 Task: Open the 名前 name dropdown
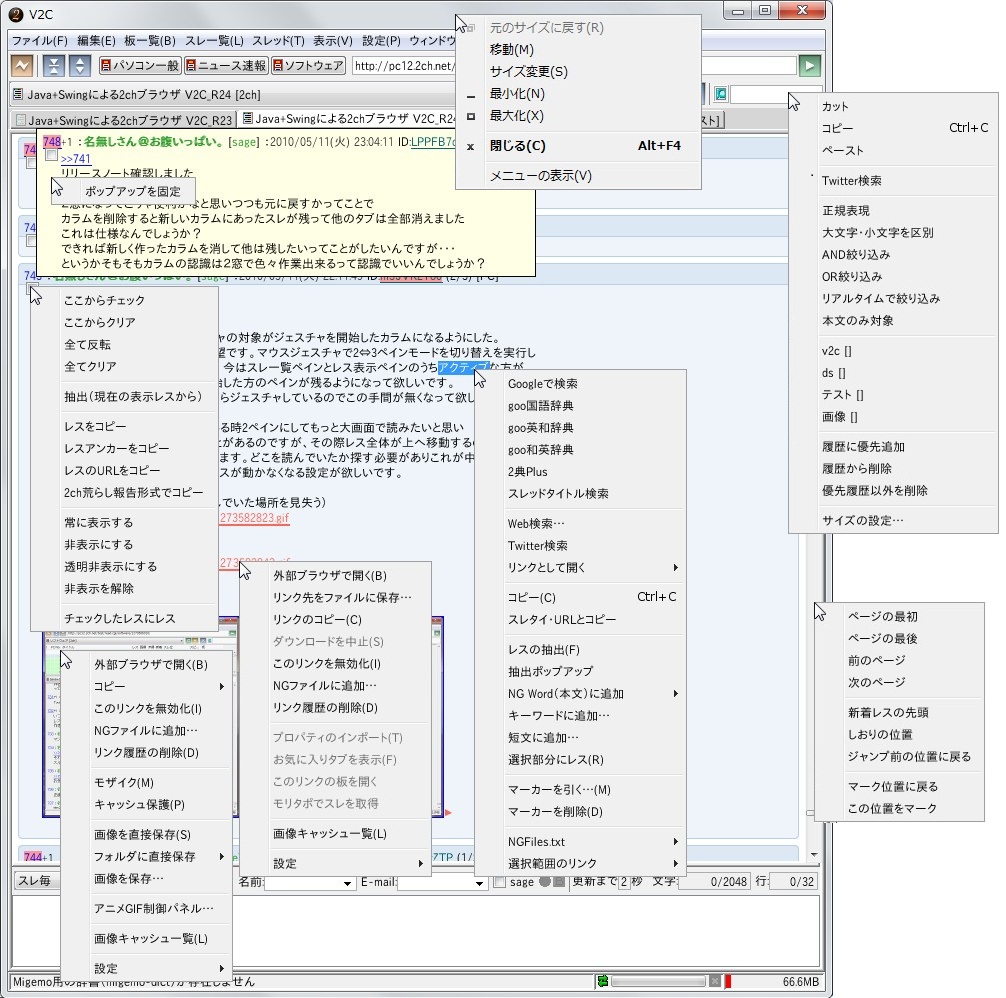pyautogui.click(x=347, y=883)
